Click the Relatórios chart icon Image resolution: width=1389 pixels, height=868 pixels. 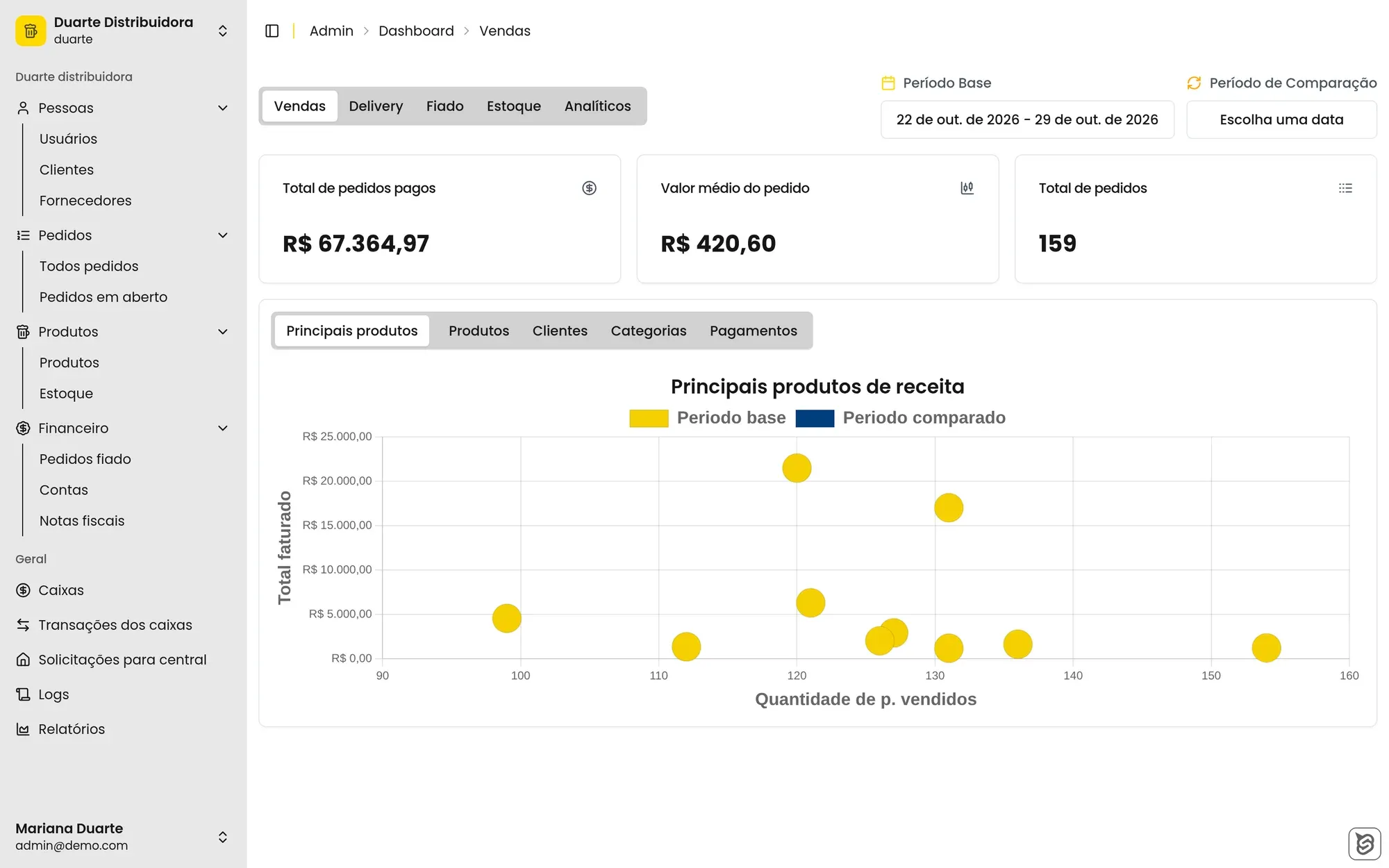click(23, 729)
